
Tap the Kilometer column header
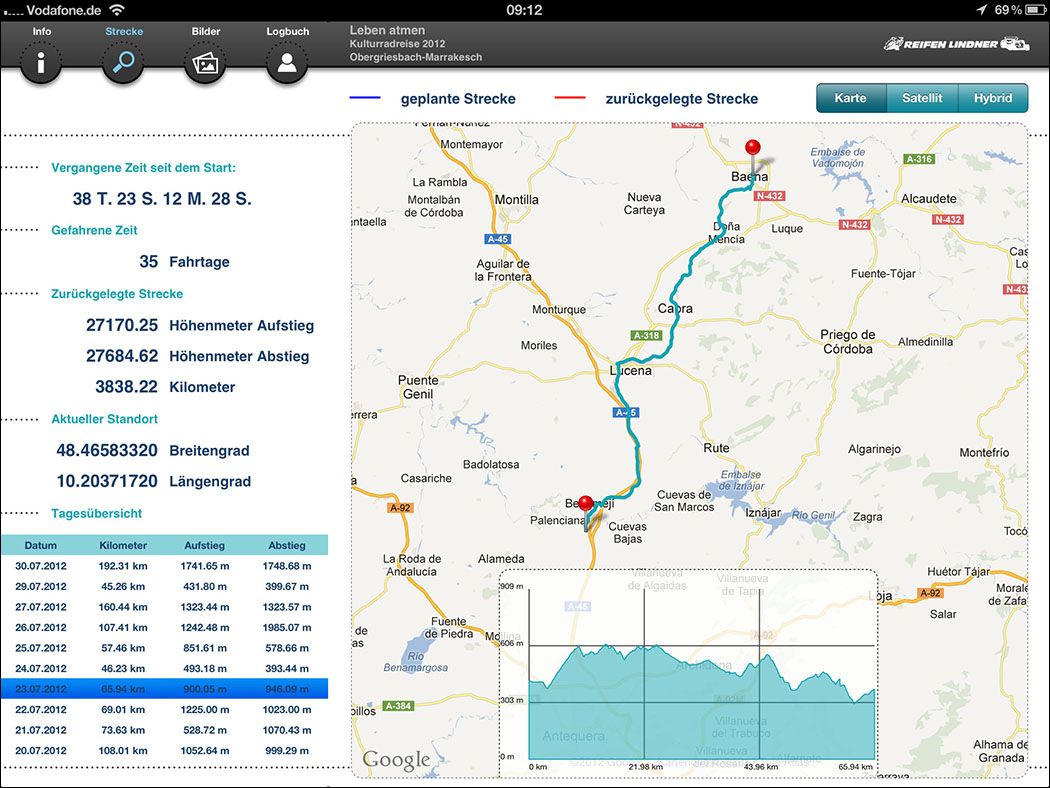(x=123, y=545)
